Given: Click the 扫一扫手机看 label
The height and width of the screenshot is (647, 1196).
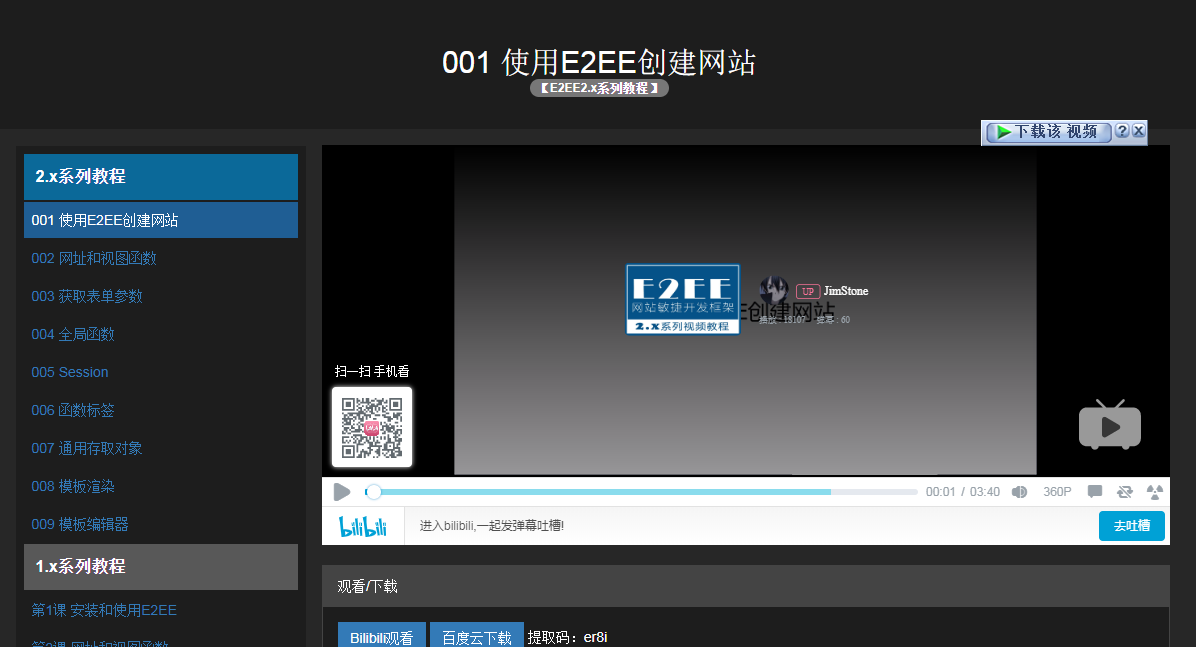Looking at the screenshot, I should coord(372,372).
